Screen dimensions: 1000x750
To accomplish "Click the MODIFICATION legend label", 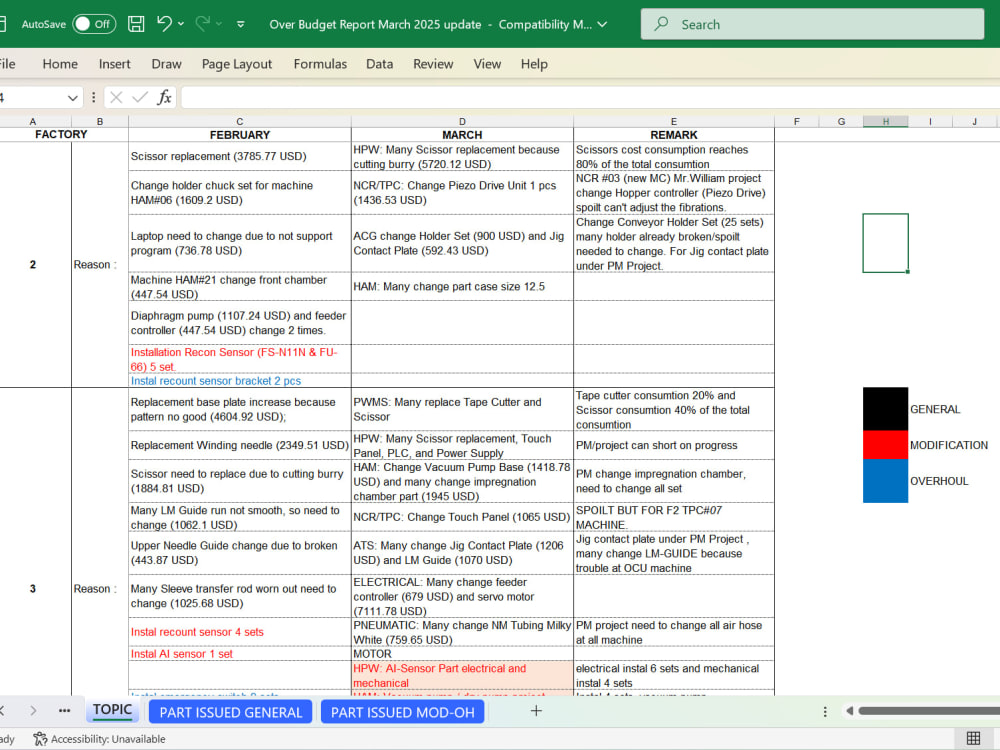I will [949, 445].
